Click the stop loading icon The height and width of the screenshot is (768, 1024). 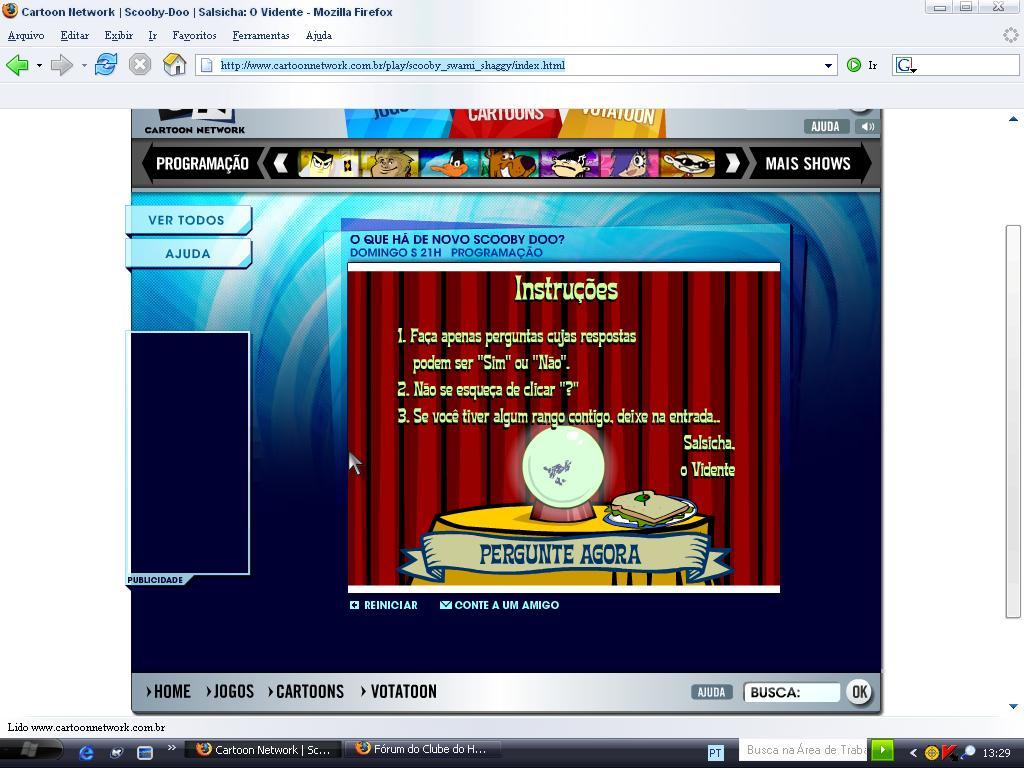(140, 65)
